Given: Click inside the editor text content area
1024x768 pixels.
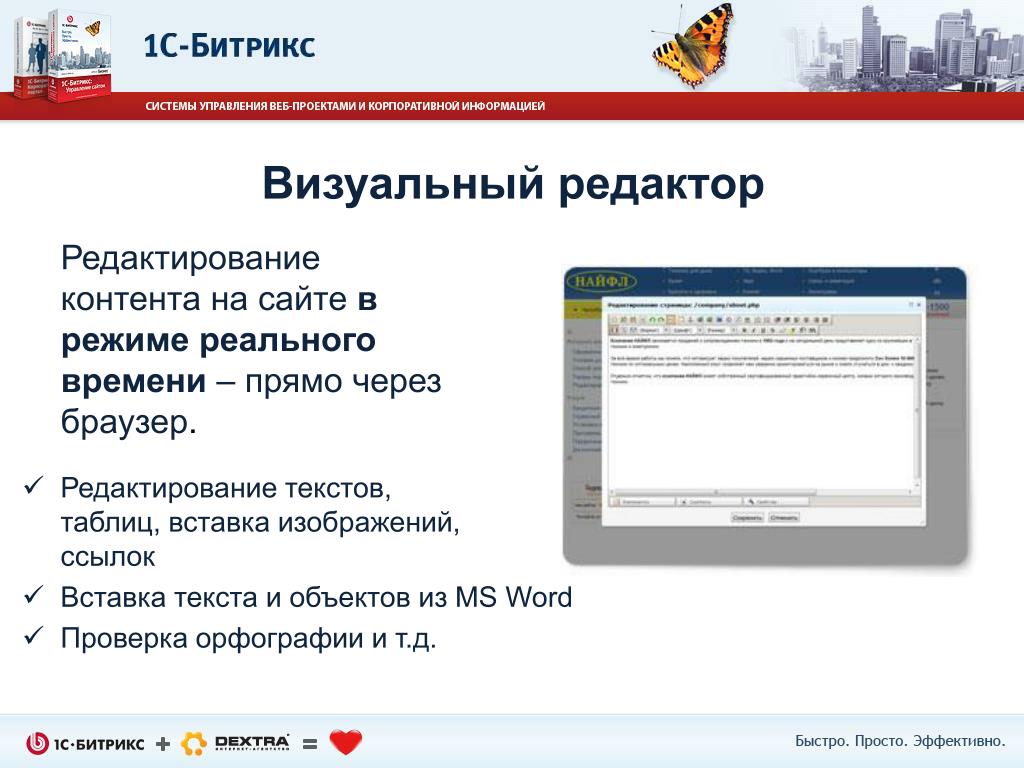Looking at the screenshot, I should point(761,411).
